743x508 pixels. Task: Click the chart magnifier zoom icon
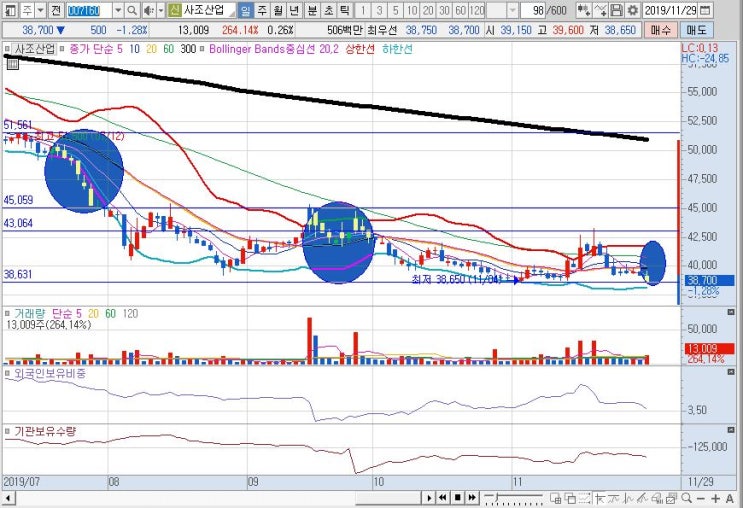(x=686, y=498)
